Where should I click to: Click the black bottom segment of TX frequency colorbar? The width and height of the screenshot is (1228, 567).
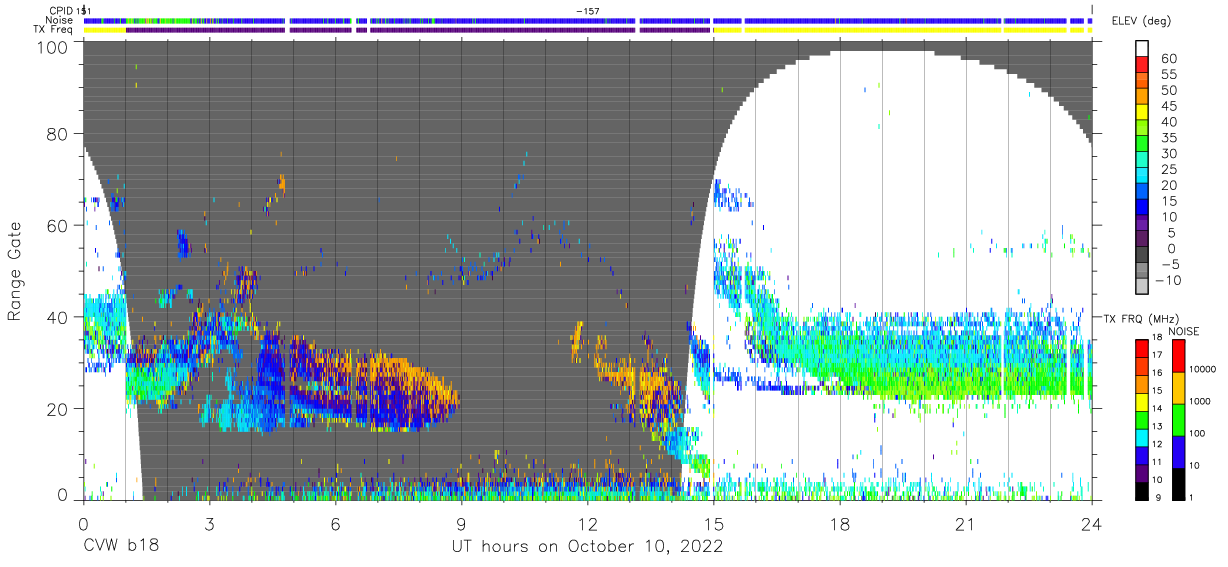[x=1142, y=491]
